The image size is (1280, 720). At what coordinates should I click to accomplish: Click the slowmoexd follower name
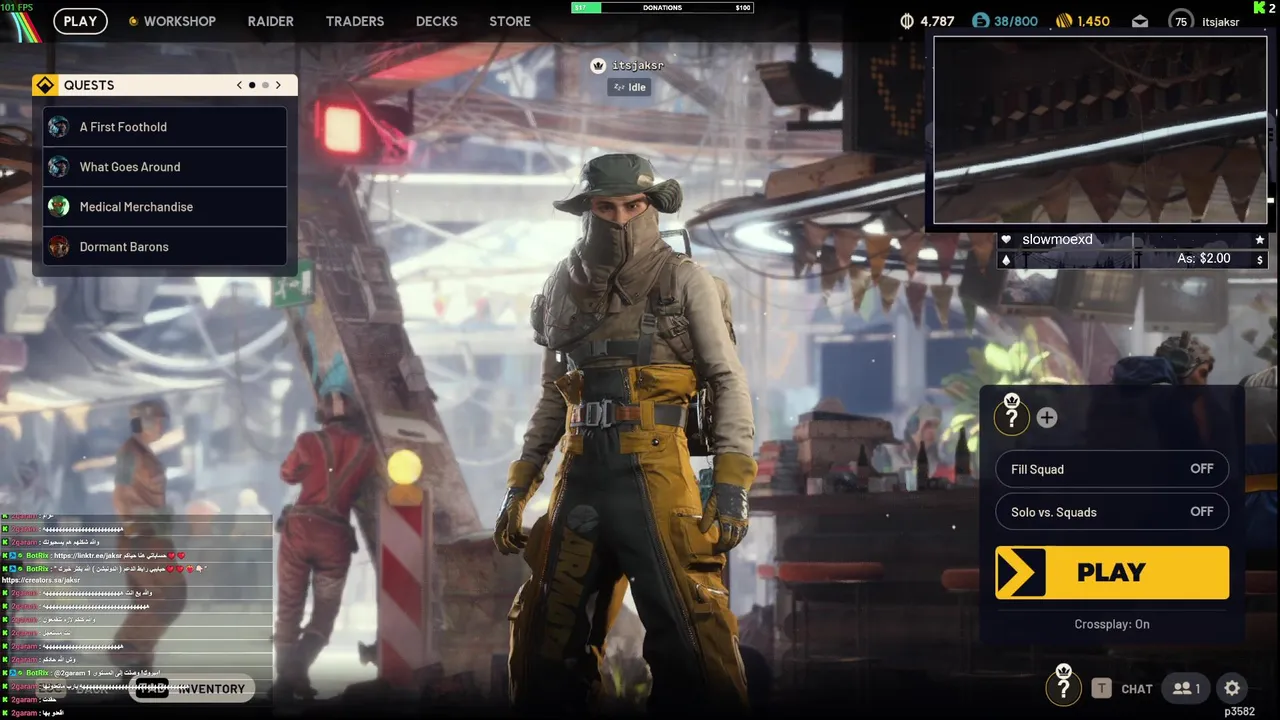1057,240
